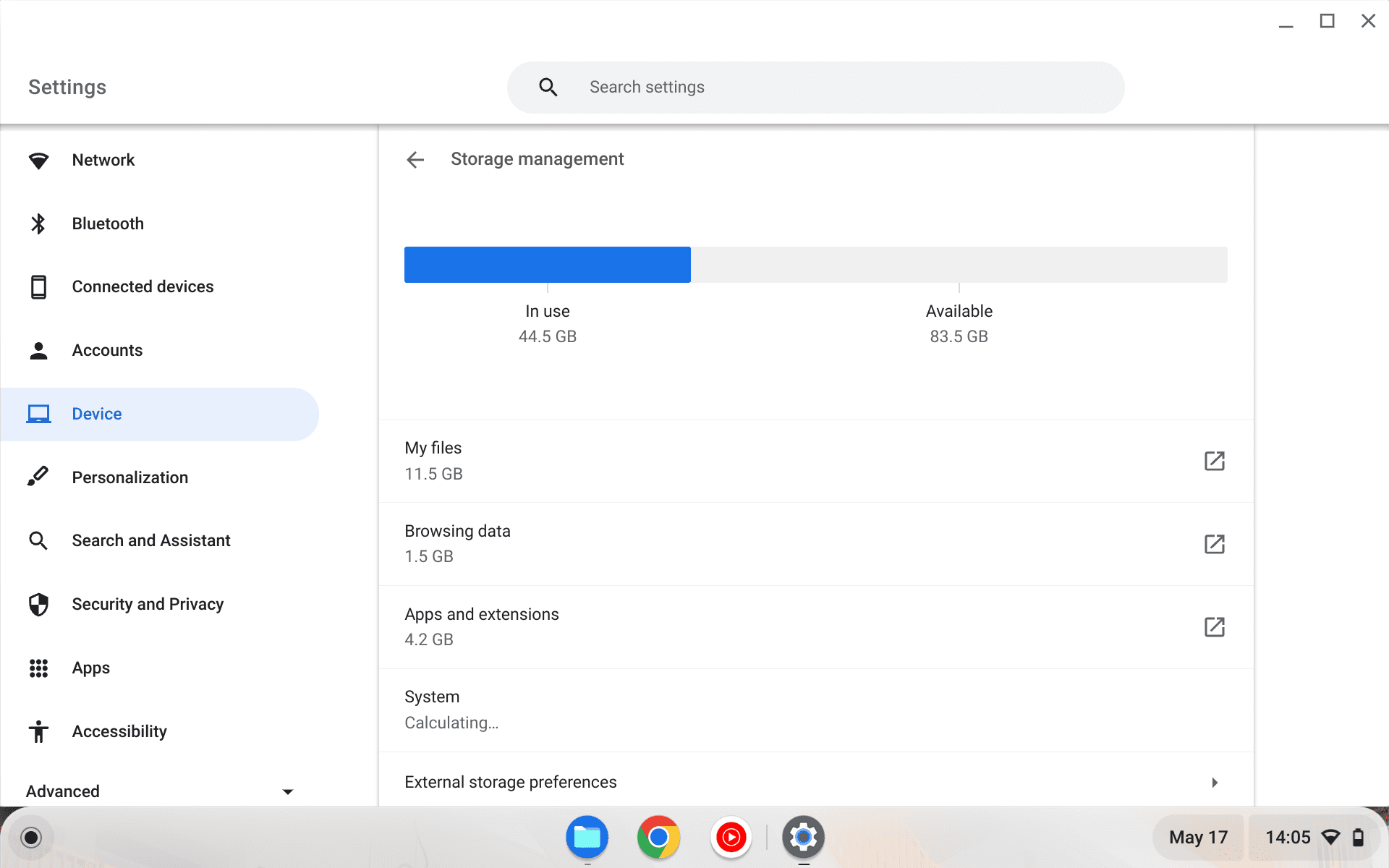Click Chrome browser taskbar icon
Screen dimensions: 1389x868
658,838
